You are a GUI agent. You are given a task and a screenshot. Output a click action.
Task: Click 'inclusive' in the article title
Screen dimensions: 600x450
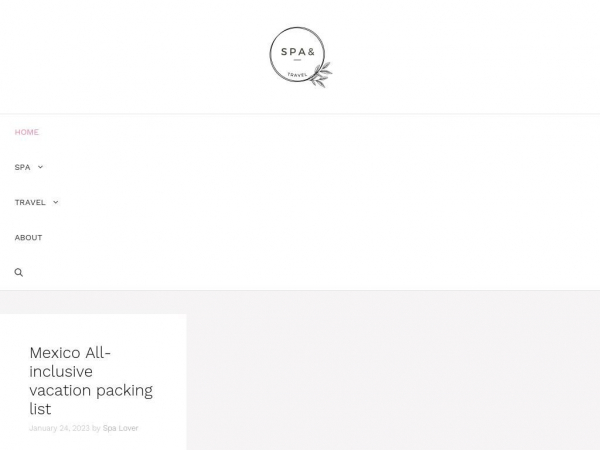tap(61, 372)
